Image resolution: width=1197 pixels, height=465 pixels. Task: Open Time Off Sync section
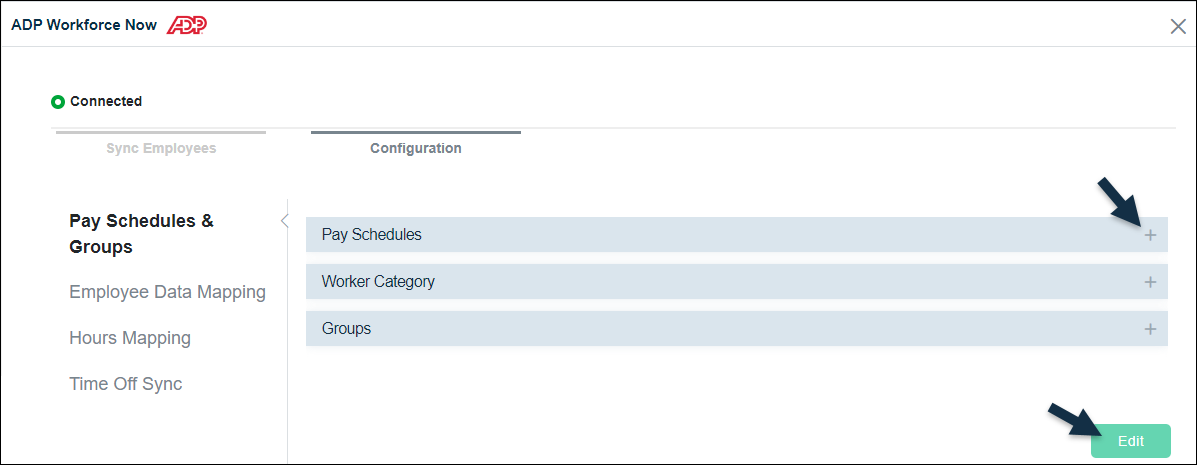[x=126, y=383]
